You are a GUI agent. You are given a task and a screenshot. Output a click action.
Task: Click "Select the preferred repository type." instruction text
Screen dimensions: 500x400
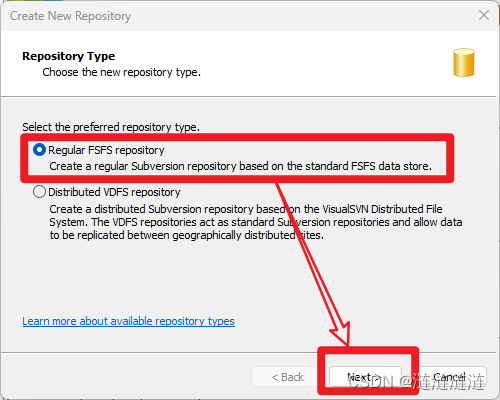coord(111,127)
